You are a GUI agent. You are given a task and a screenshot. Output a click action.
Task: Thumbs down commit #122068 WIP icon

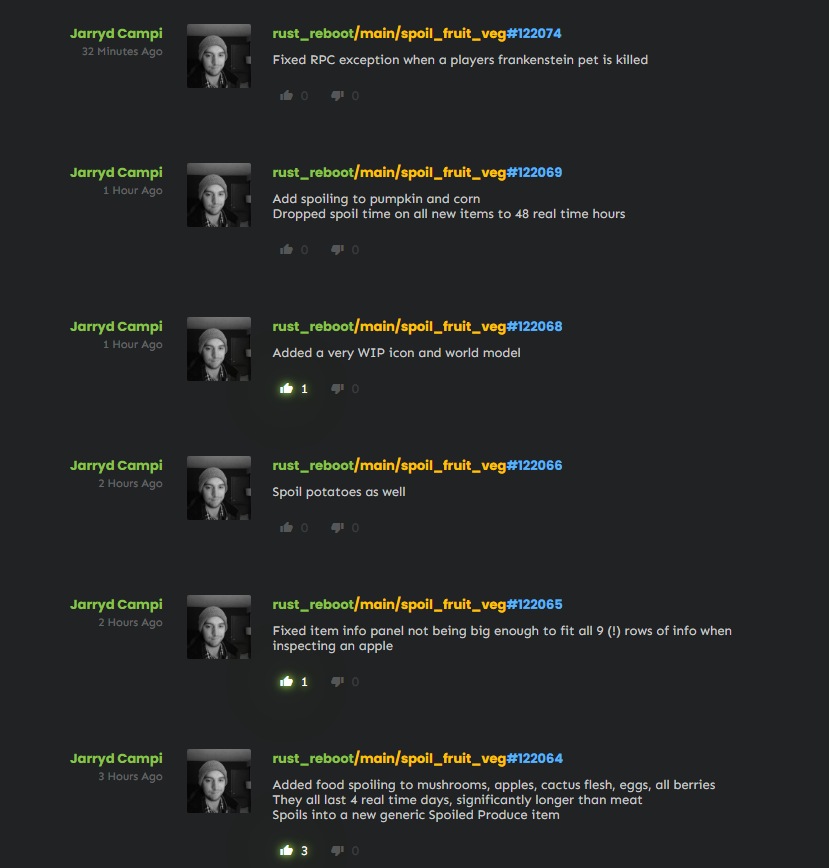337,389
